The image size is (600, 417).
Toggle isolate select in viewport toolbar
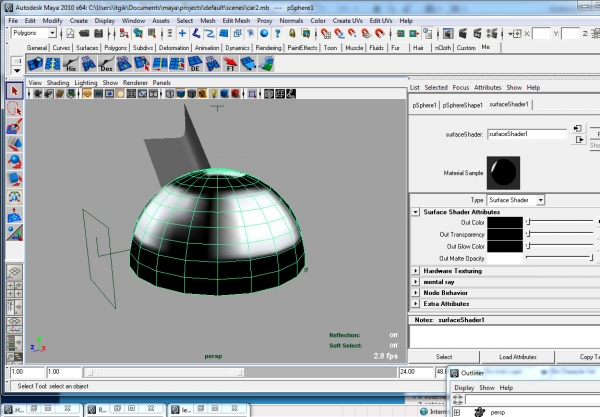[252, 94]
